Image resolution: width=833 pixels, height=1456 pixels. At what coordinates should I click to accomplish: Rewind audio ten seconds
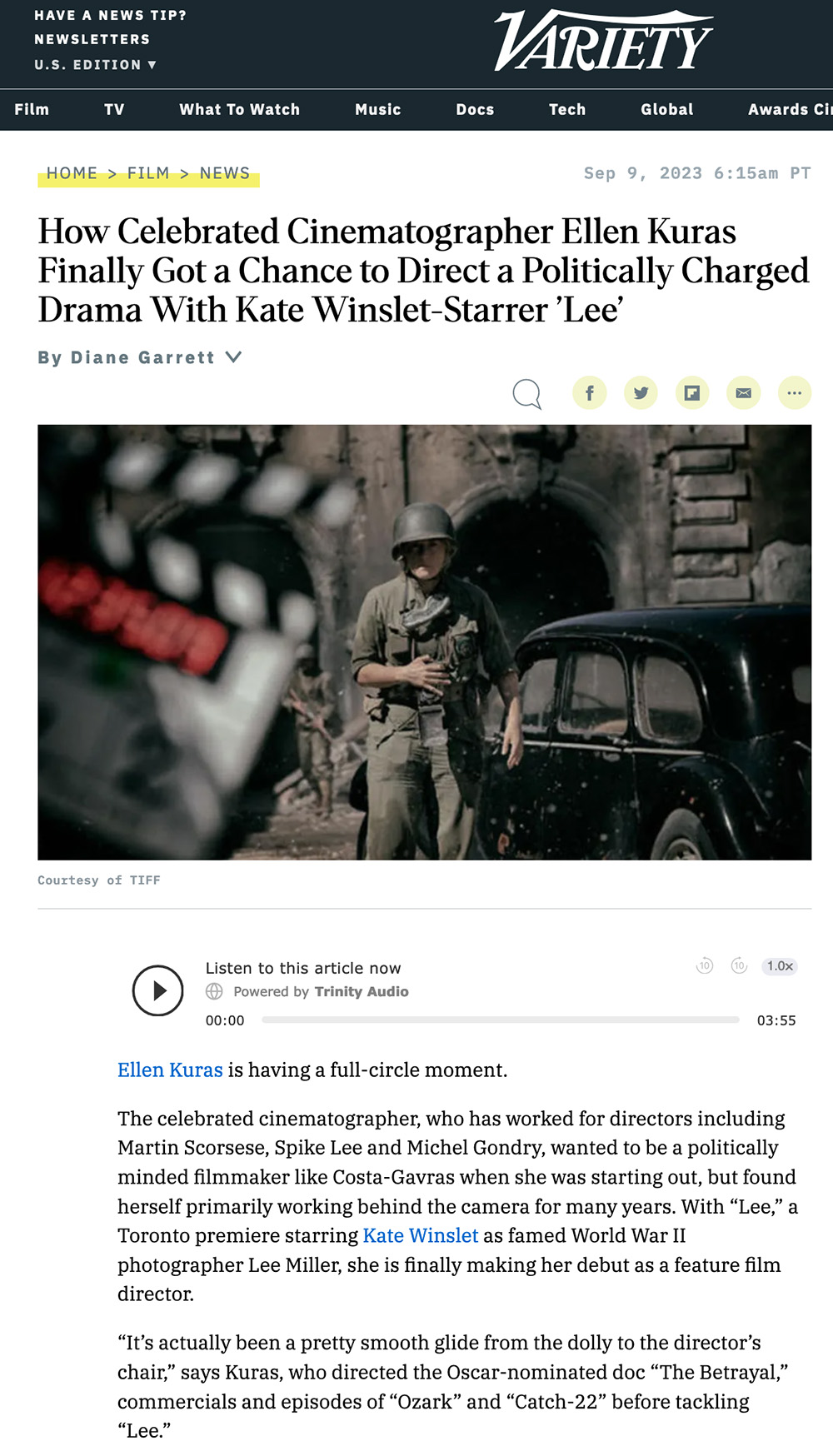point(705,966)
